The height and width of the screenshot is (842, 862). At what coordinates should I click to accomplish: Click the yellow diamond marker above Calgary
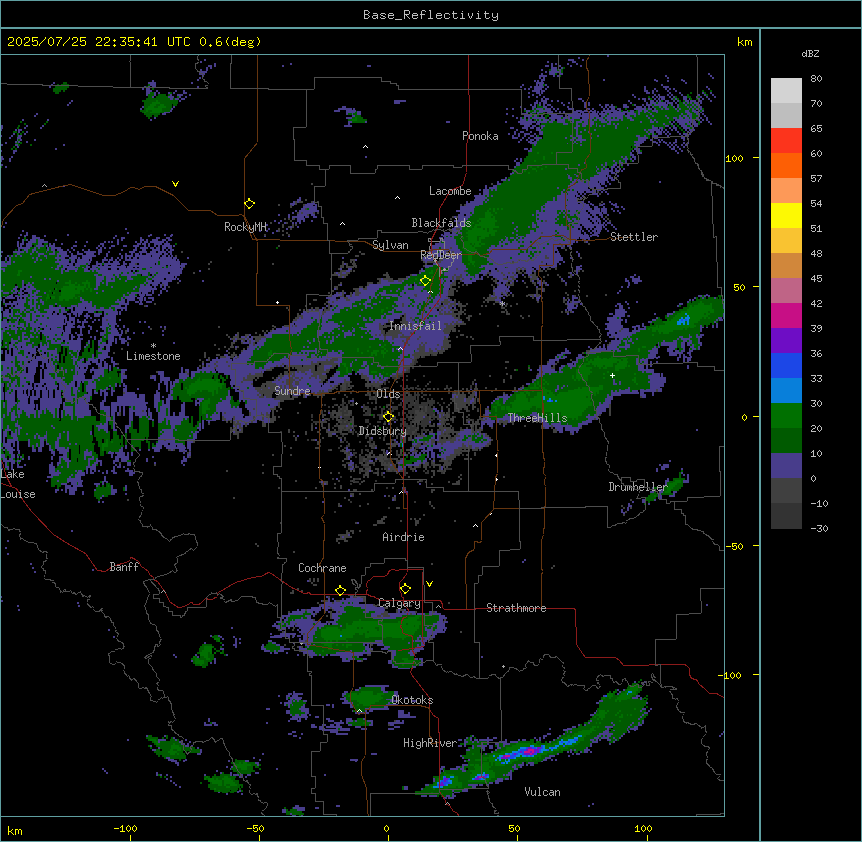405,589
